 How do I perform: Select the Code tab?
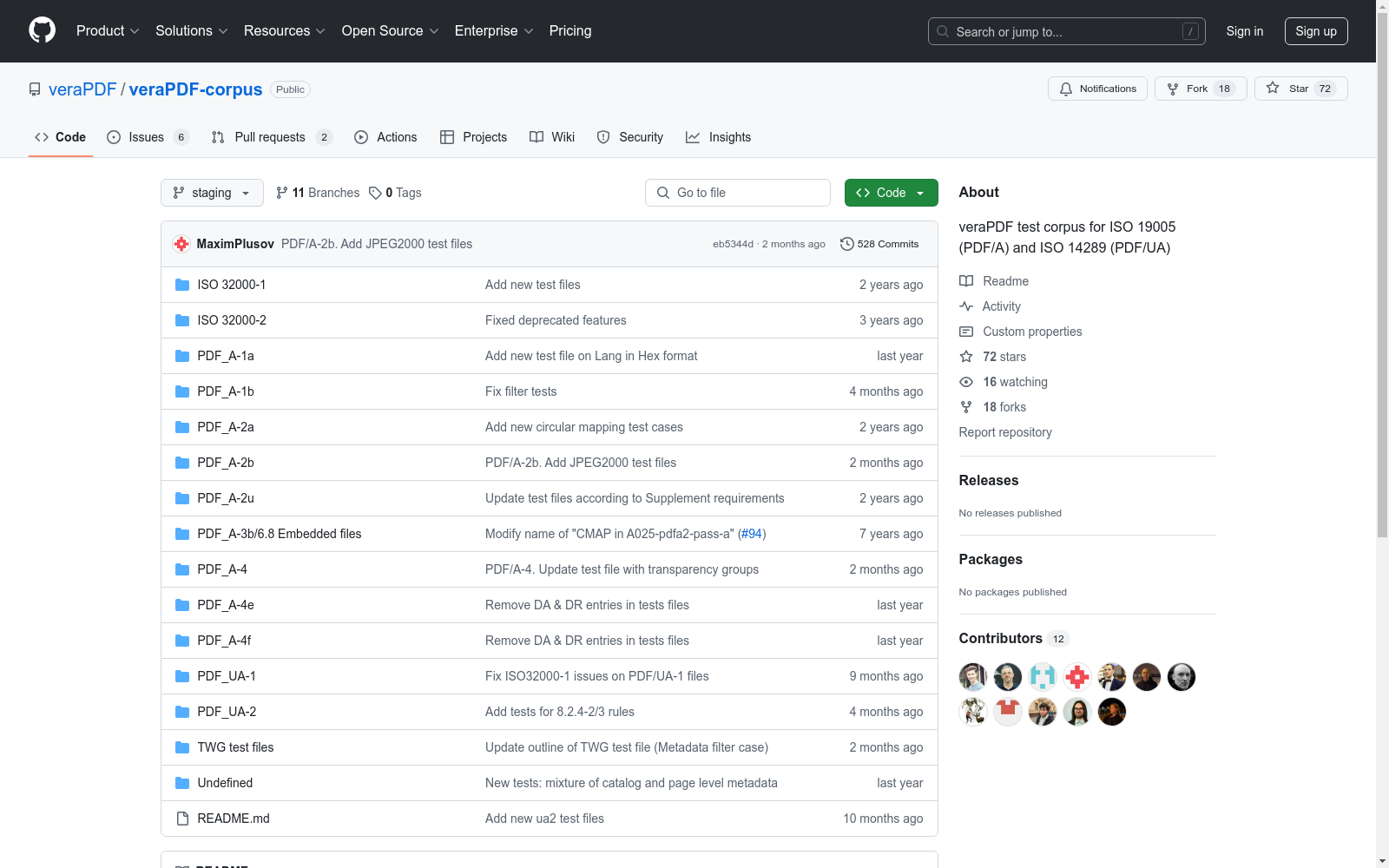(60, 137)
